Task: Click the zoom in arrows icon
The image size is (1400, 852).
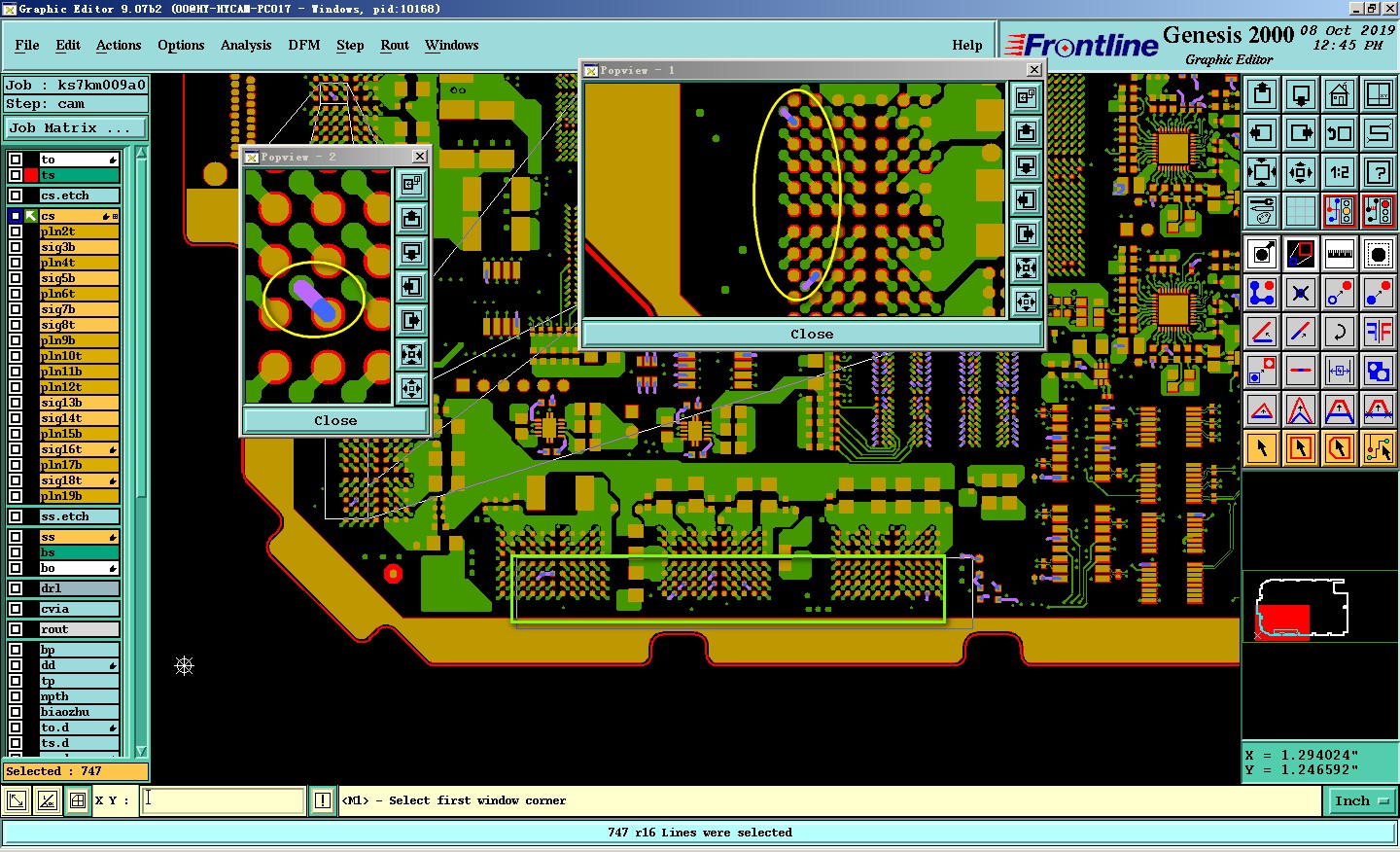Action: (x=1262, y=173)
